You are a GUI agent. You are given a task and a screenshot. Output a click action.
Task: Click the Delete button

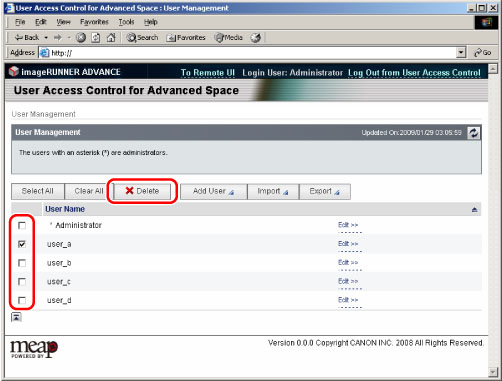pos(142,191)
